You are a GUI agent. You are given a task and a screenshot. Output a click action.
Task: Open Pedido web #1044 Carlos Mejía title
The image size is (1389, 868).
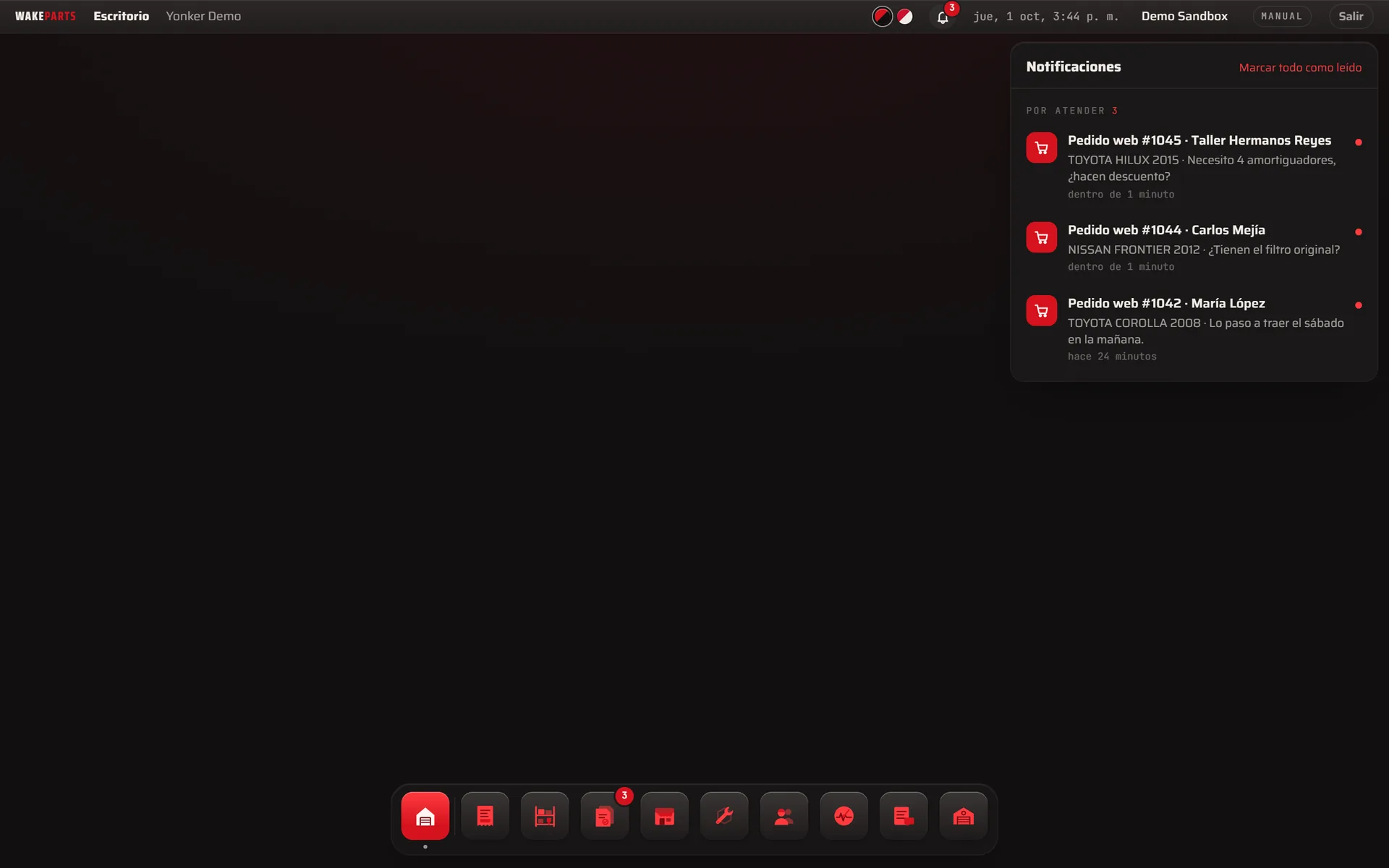coord(1166,230)
